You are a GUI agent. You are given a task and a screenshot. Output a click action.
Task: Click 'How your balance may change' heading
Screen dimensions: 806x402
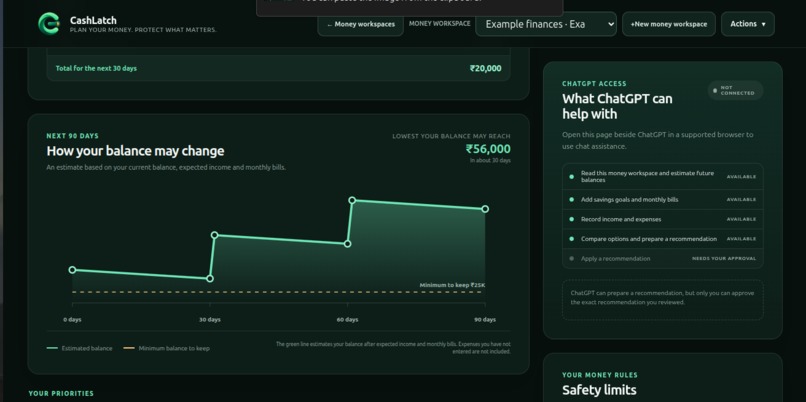tap(135, 151)
